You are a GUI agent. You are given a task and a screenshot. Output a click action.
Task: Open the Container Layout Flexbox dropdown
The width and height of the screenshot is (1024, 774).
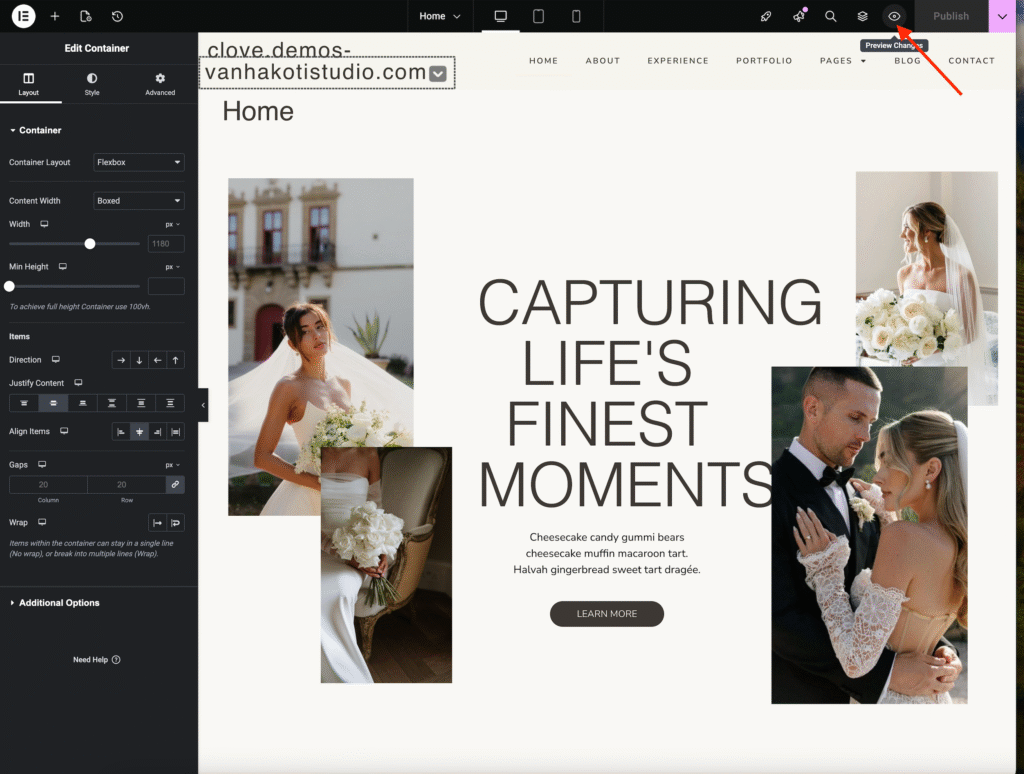coord(139,162)
